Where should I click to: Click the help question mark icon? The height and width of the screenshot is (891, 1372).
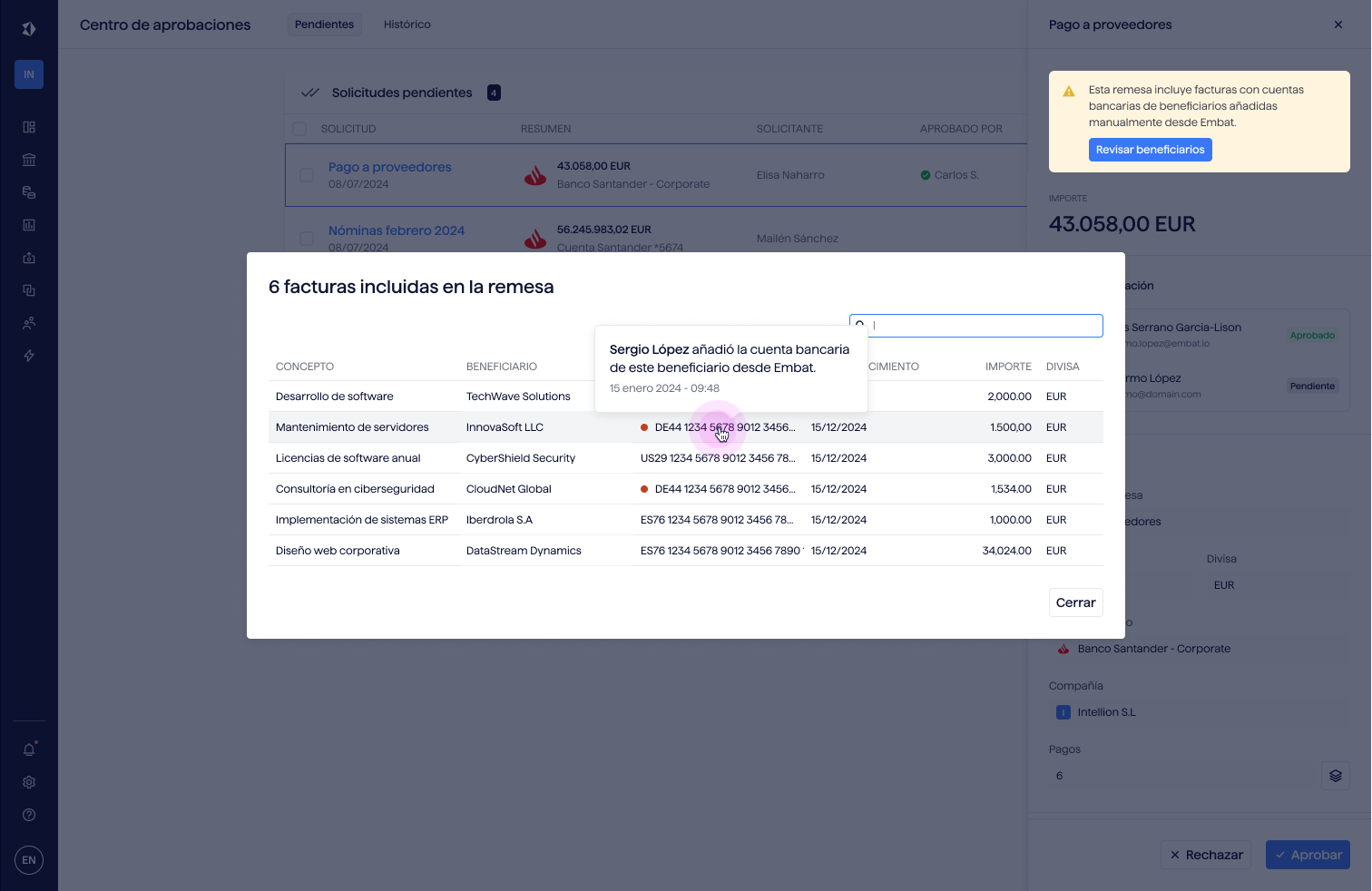(x=29, y=815)
